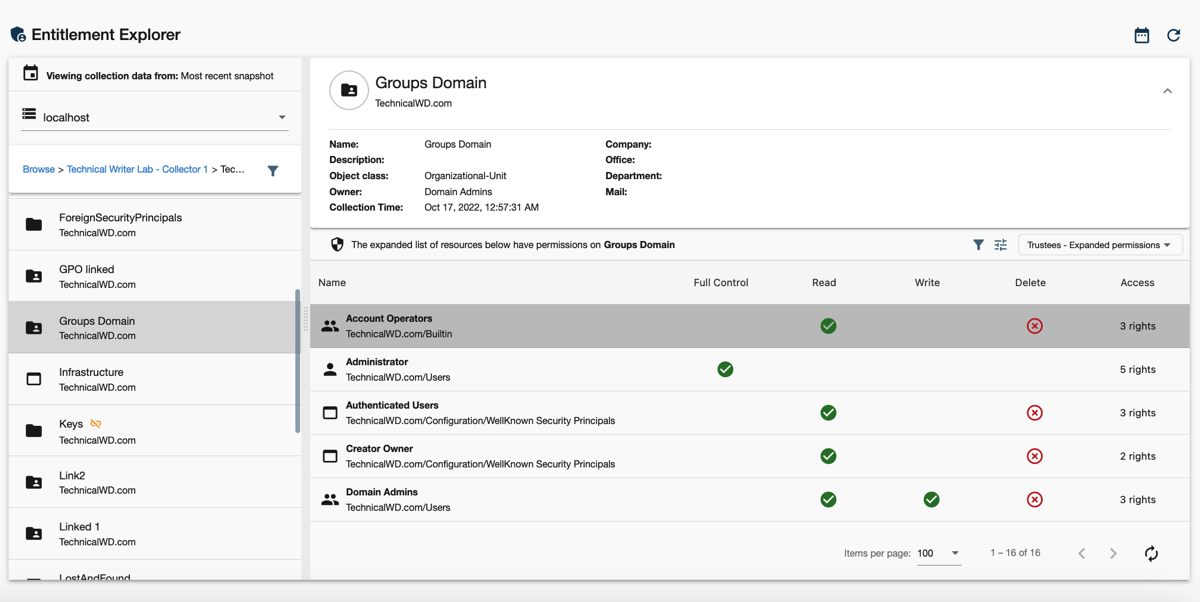
Task: Click the Groups Domain header folder icon
Action: (x=349, y=91)
